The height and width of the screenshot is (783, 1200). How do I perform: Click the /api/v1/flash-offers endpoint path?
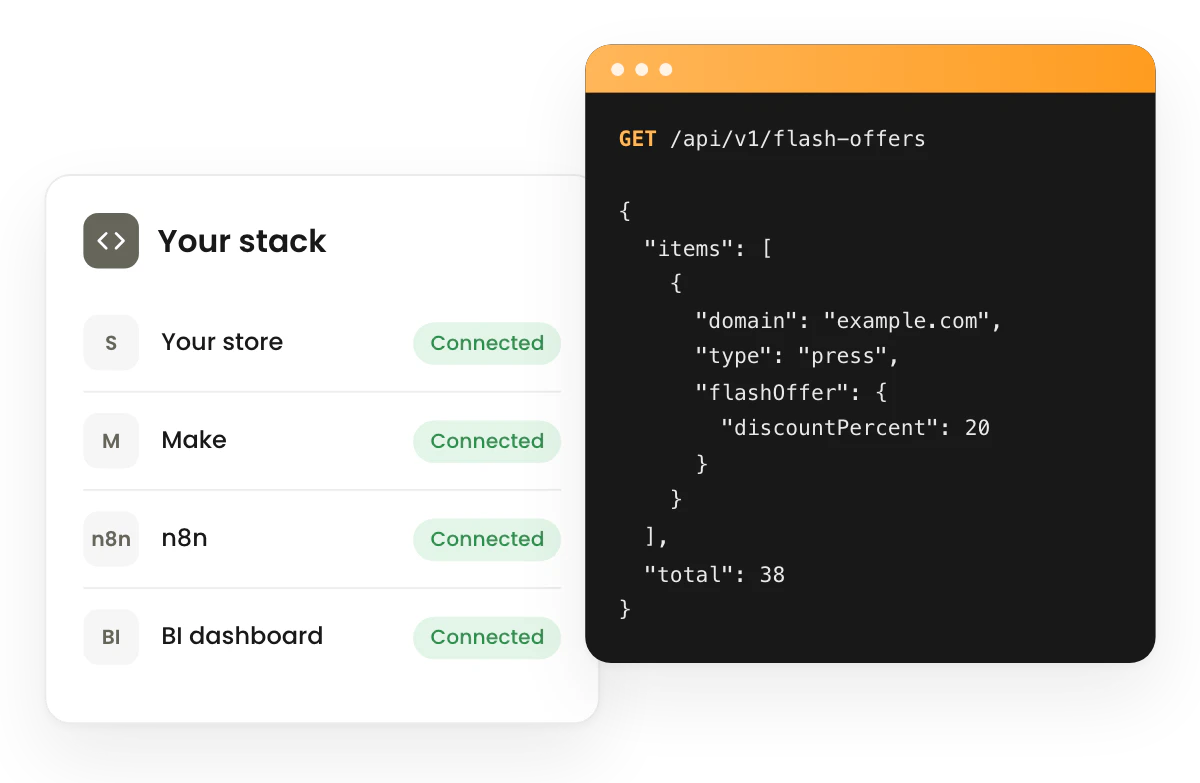point(798,139)
